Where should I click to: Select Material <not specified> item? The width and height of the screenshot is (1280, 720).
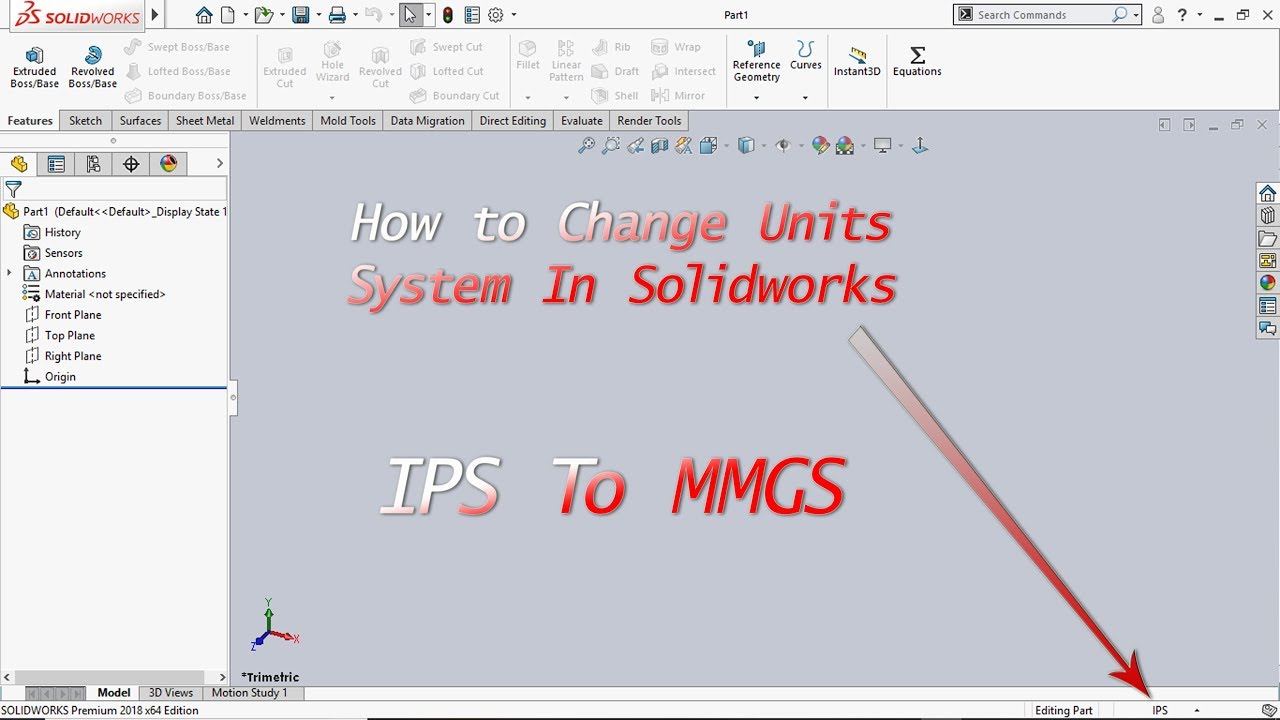click(x=94, y=294)
